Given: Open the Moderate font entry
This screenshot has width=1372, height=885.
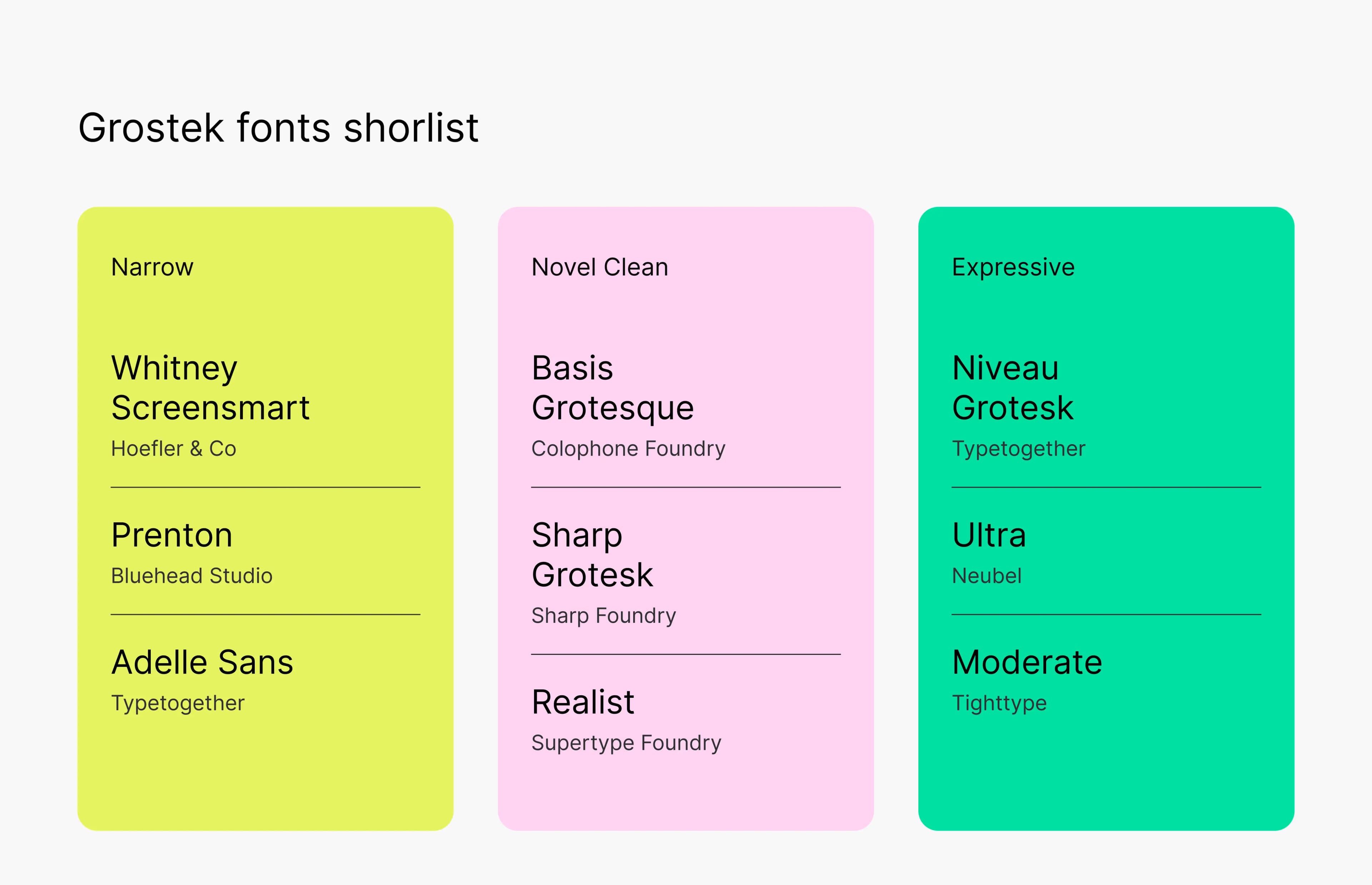Looking at the screenshot, I should click(x=1027, y=662).
